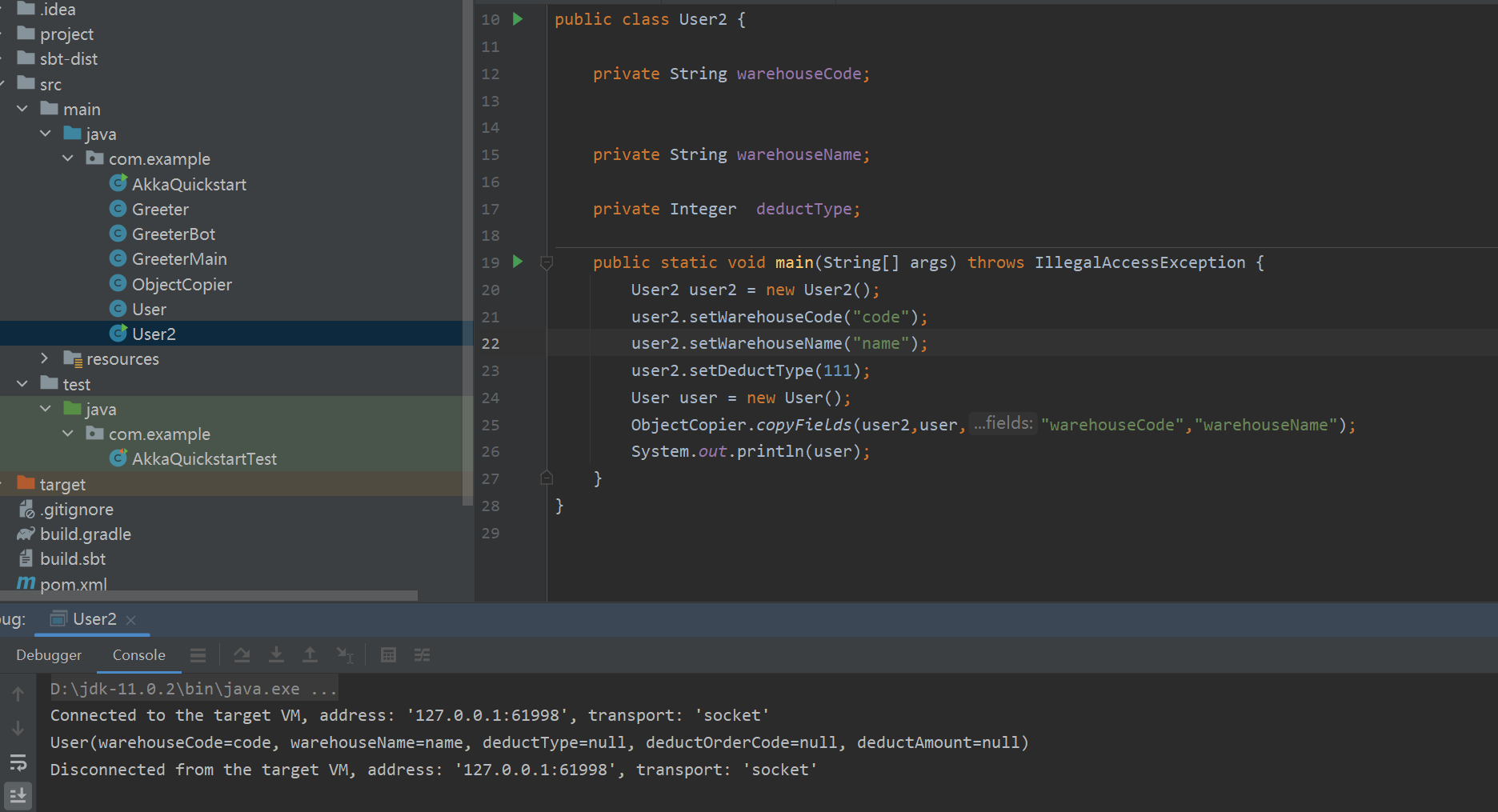
Task: Click the deductType field declaration name
Action: coord(803,209)
